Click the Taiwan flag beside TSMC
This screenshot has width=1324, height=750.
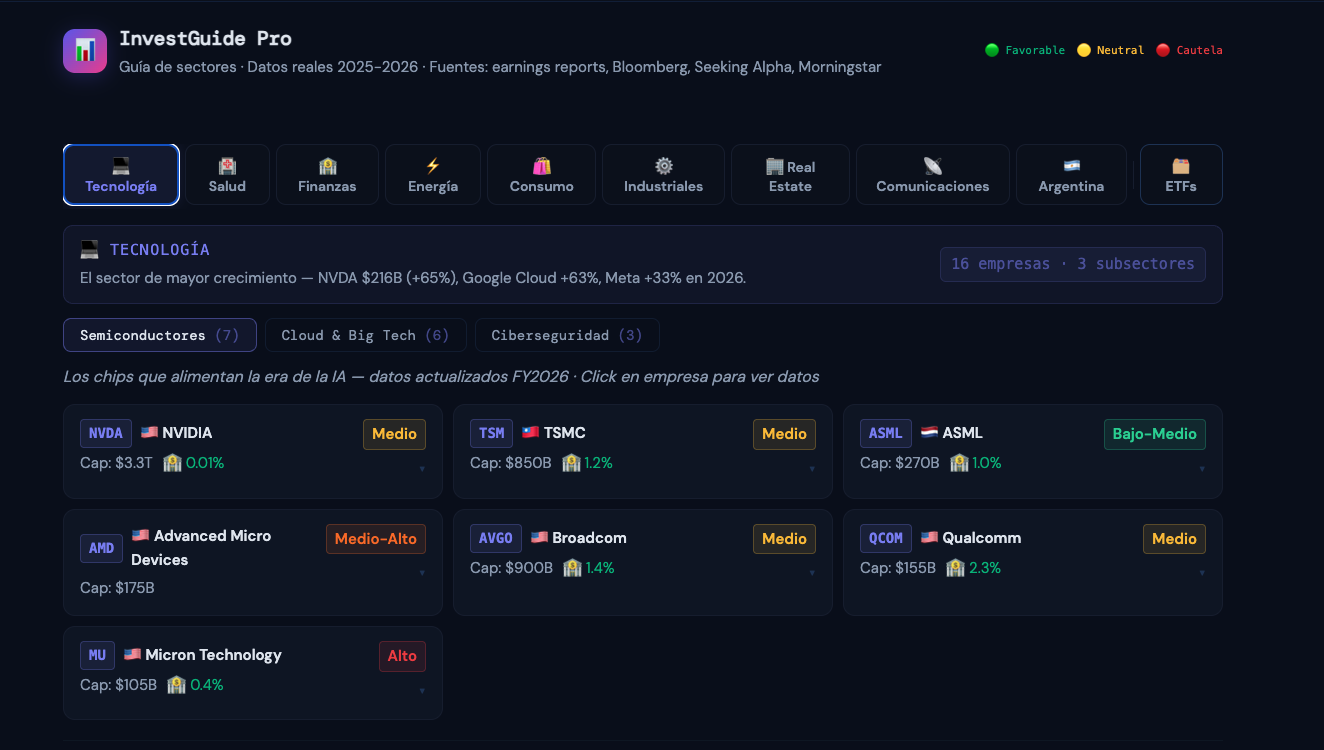[x=530, y=433]
